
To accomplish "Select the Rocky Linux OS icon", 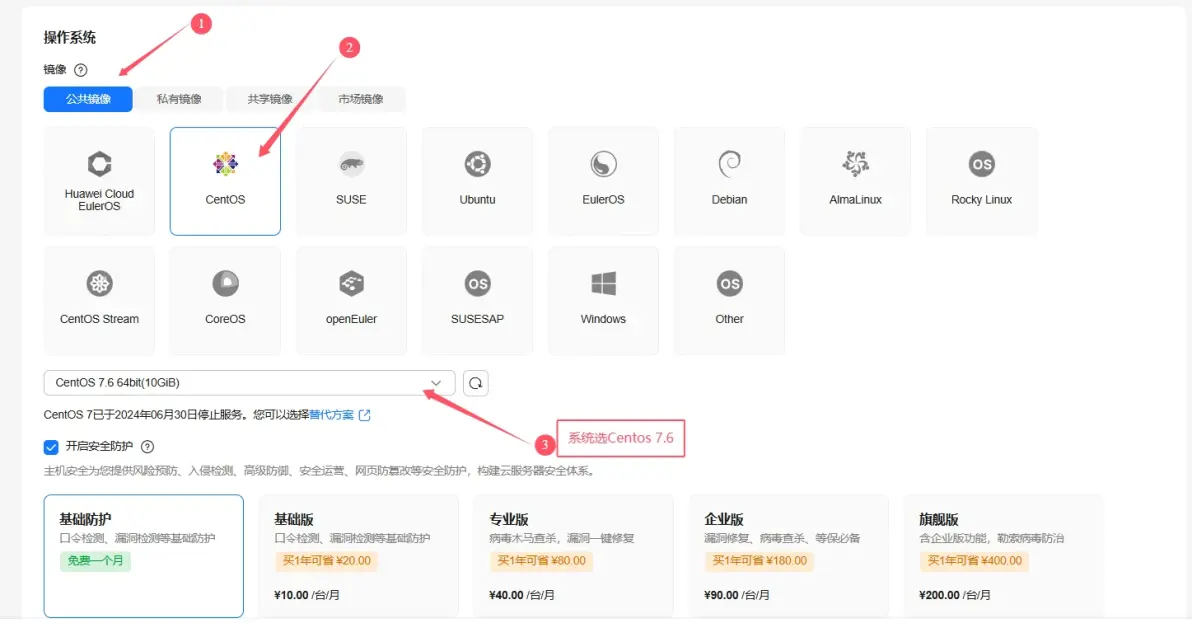I will (981, 163).
